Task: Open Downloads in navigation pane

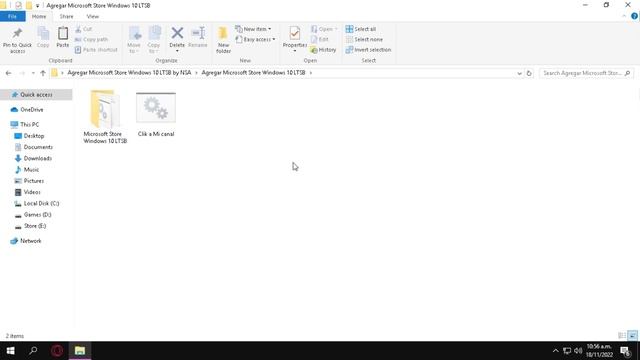Action: 38,158
